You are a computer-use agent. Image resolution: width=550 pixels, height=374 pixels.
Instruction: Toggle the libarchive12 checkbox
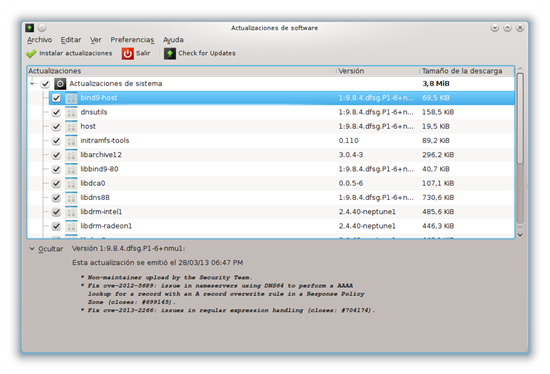click(x=56, y=155)
